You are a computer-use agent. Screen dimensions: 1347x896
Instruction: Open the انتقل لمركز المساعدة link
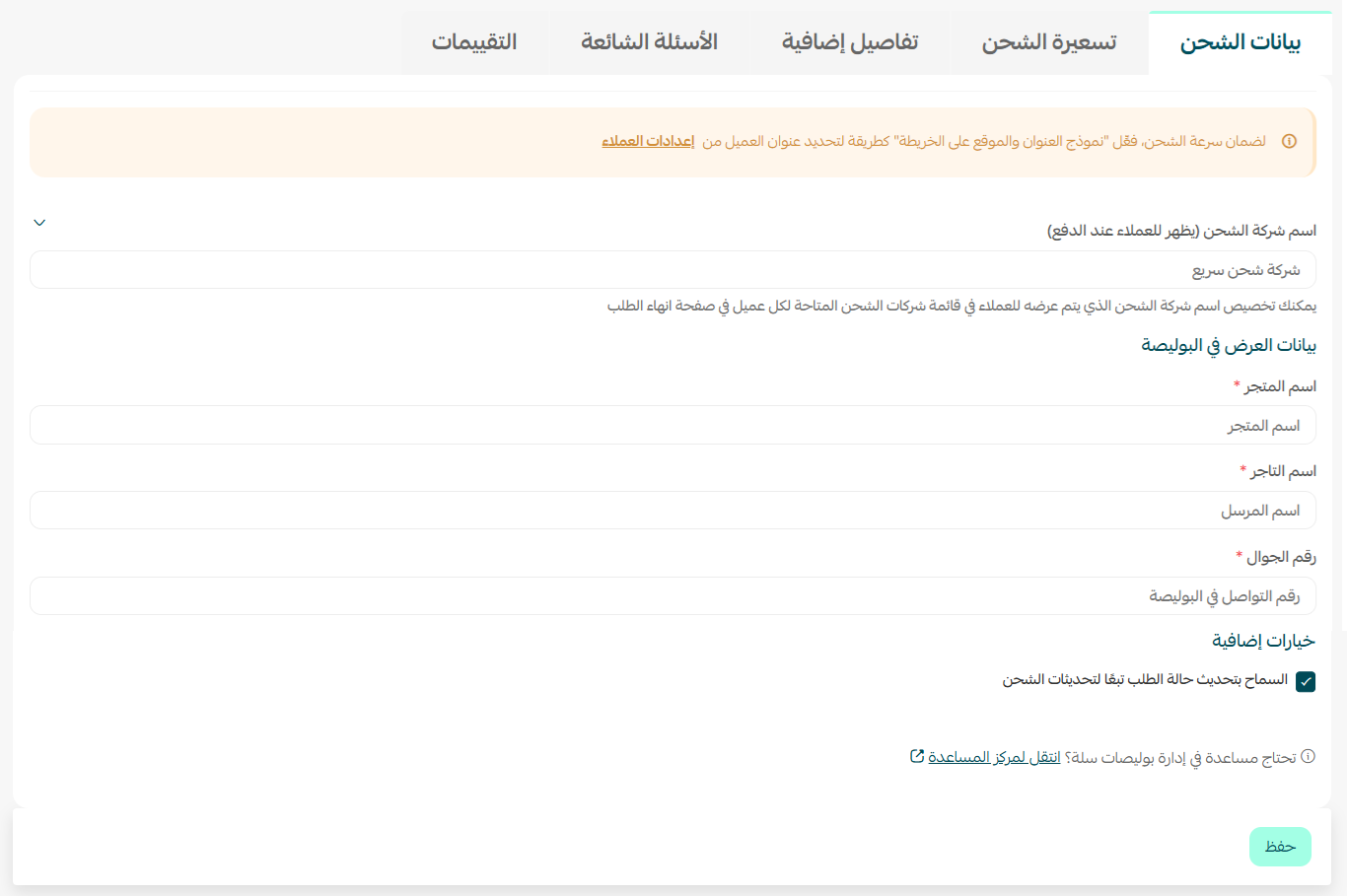click(x=994, y=757)
